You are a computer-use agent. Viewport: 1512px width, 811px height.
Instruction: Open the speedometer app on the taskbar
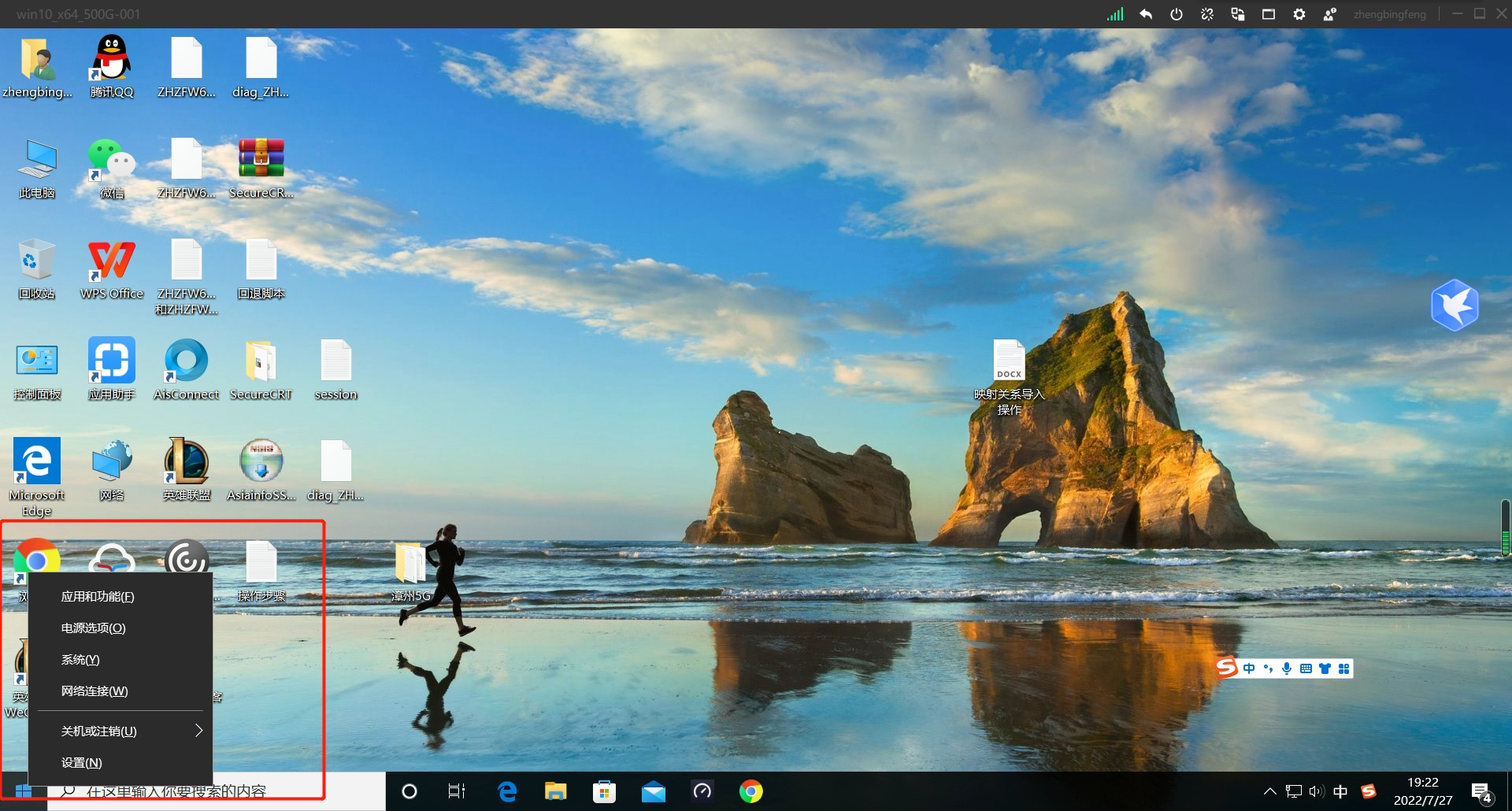702,791
